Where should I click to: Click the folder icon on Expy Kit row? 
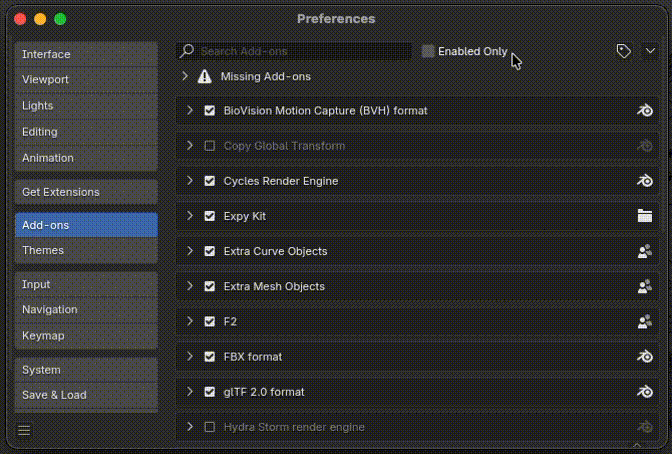[x=645, y=216]
